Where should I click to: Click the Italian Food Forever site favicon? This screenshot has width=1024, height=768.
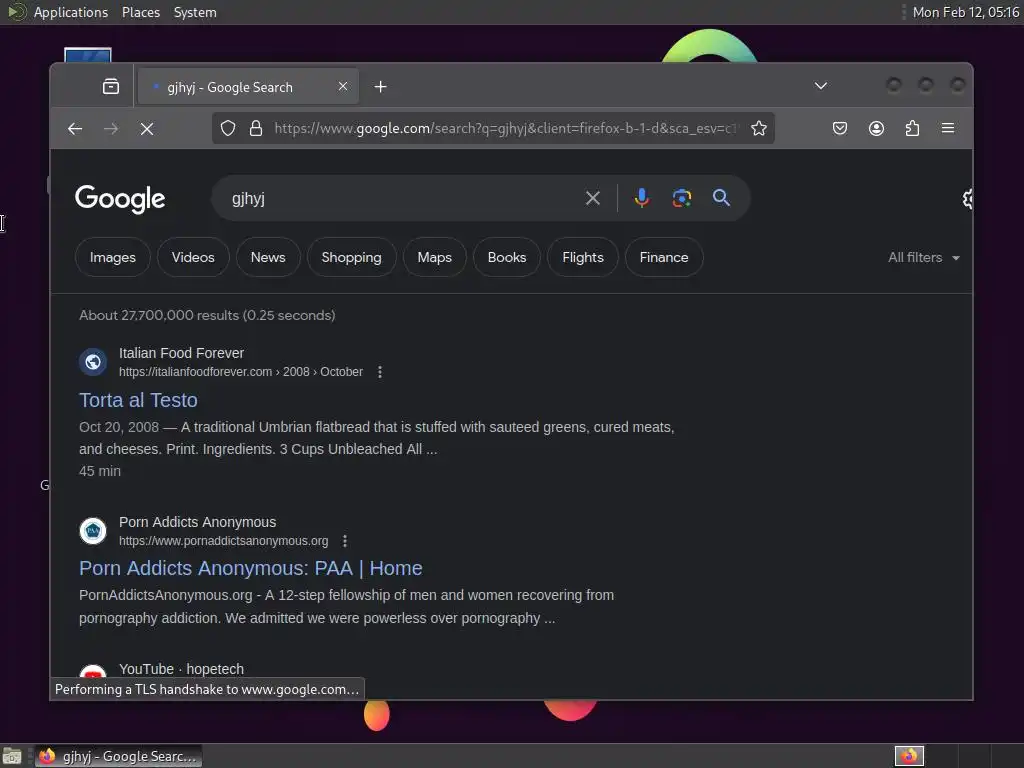point(93,362)
